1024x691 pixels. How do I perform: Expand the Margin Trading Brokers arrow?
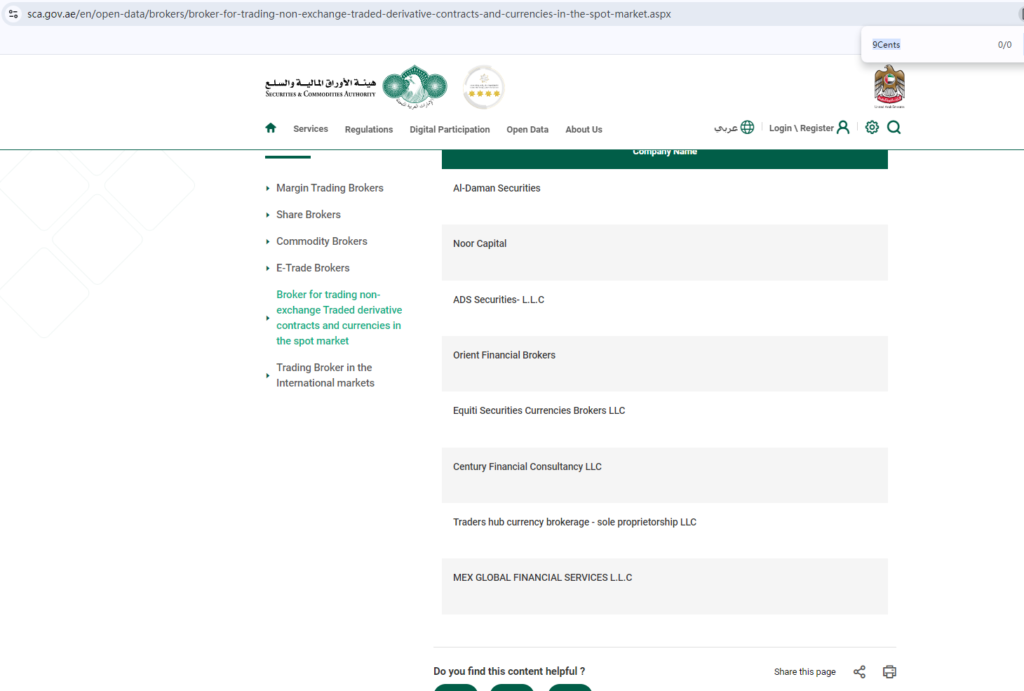tap(268, 188)
